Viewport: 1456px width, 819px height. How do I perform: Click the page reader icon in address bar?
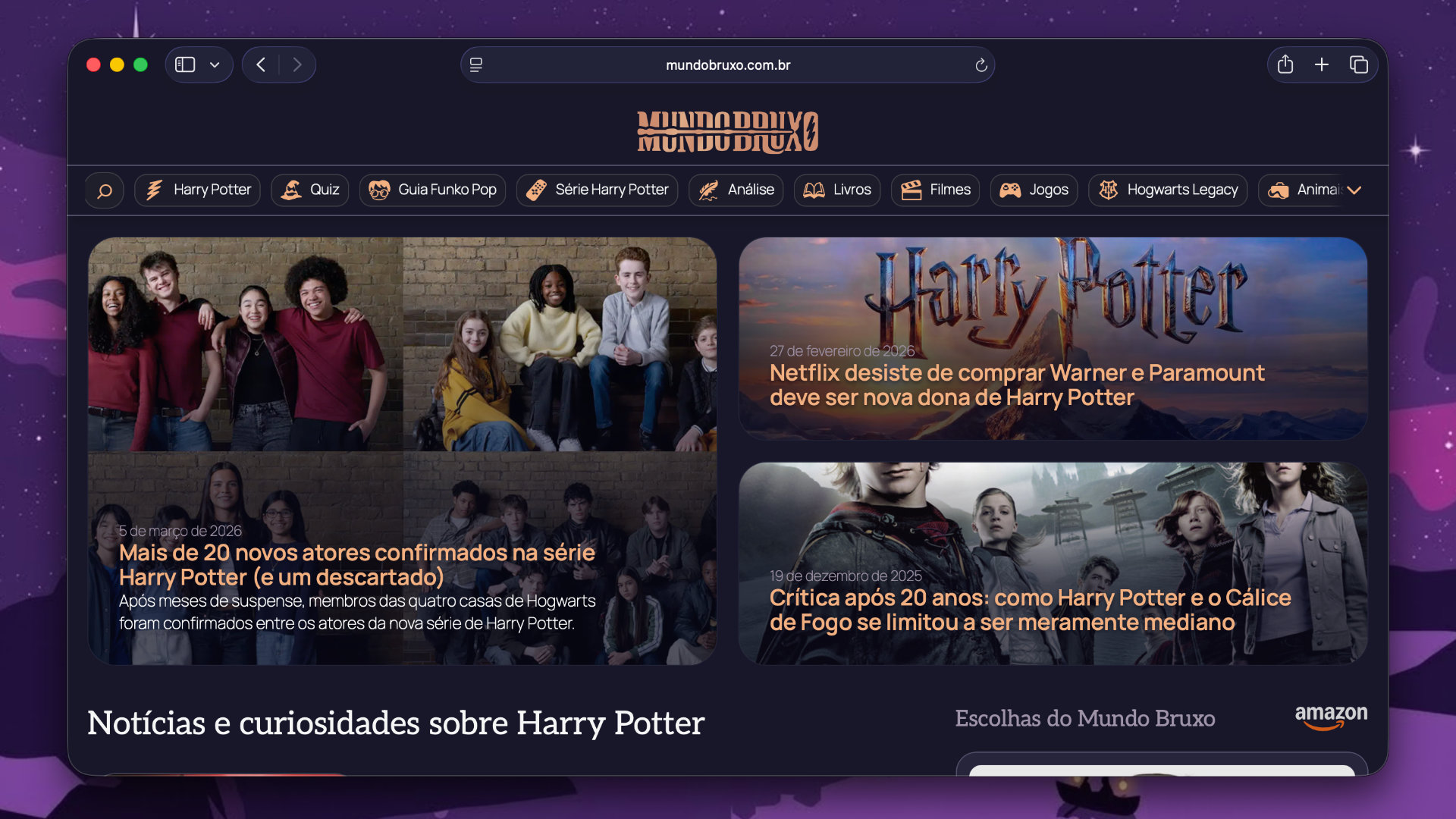click(x=476, y=65)
